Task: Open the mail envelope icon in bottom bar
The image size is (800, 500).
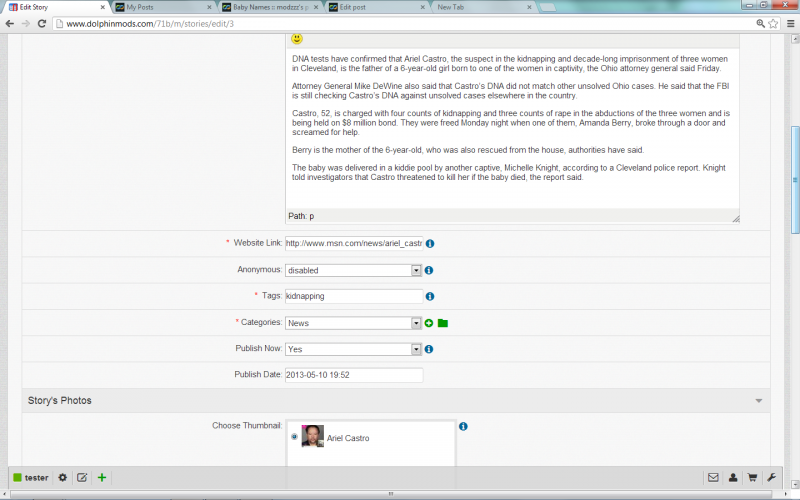Action: coord(713,478)
